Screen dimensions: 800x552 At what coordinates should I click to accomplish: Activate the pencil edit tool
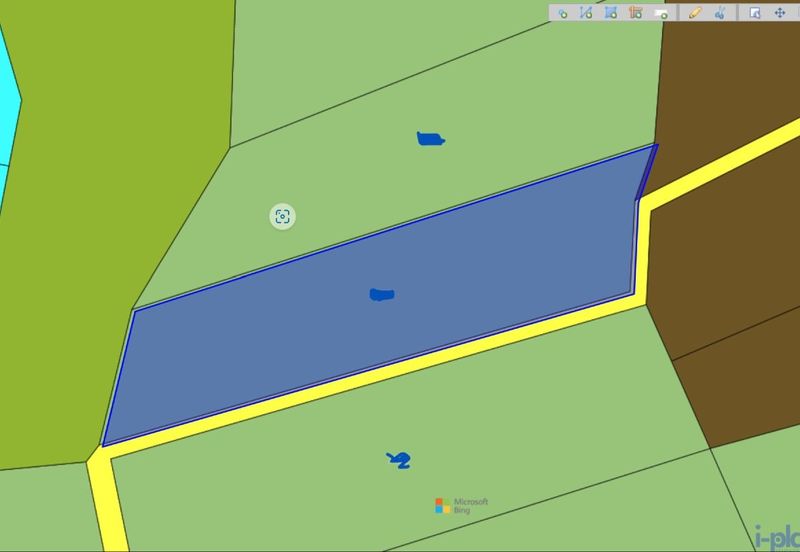click(695, 13)
